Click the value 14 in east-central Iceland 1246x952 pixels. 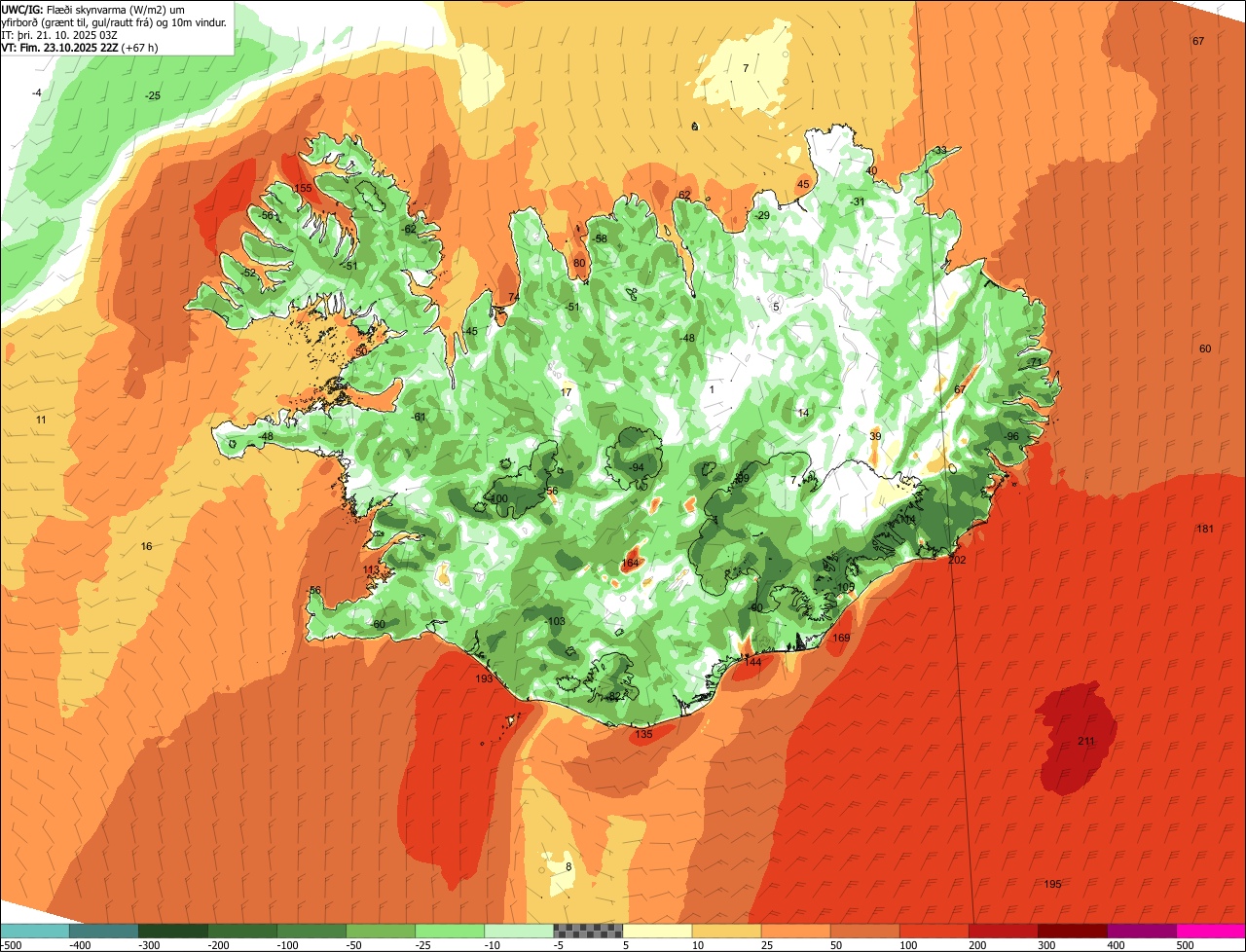[803, 414]
